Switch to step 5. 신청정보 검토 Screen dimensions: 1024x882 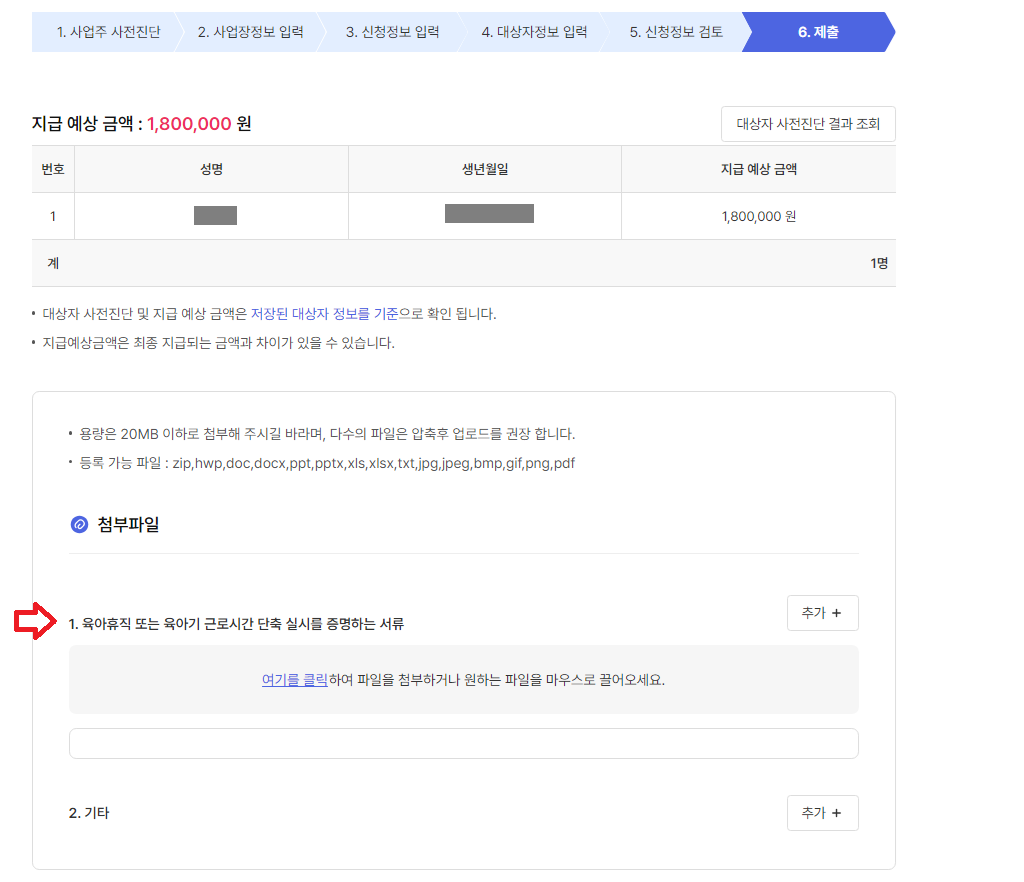tap(676, 32)
